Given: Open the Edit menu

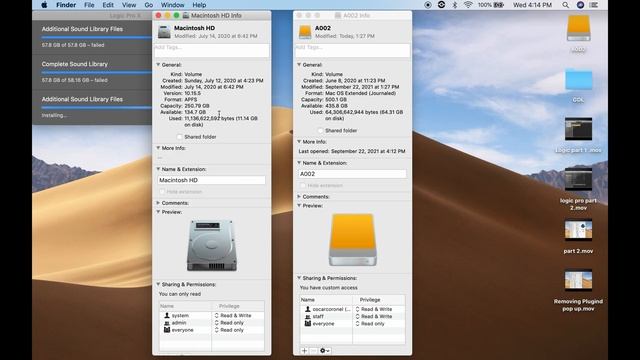Looking at the screenshot, I should pos(108,5).
